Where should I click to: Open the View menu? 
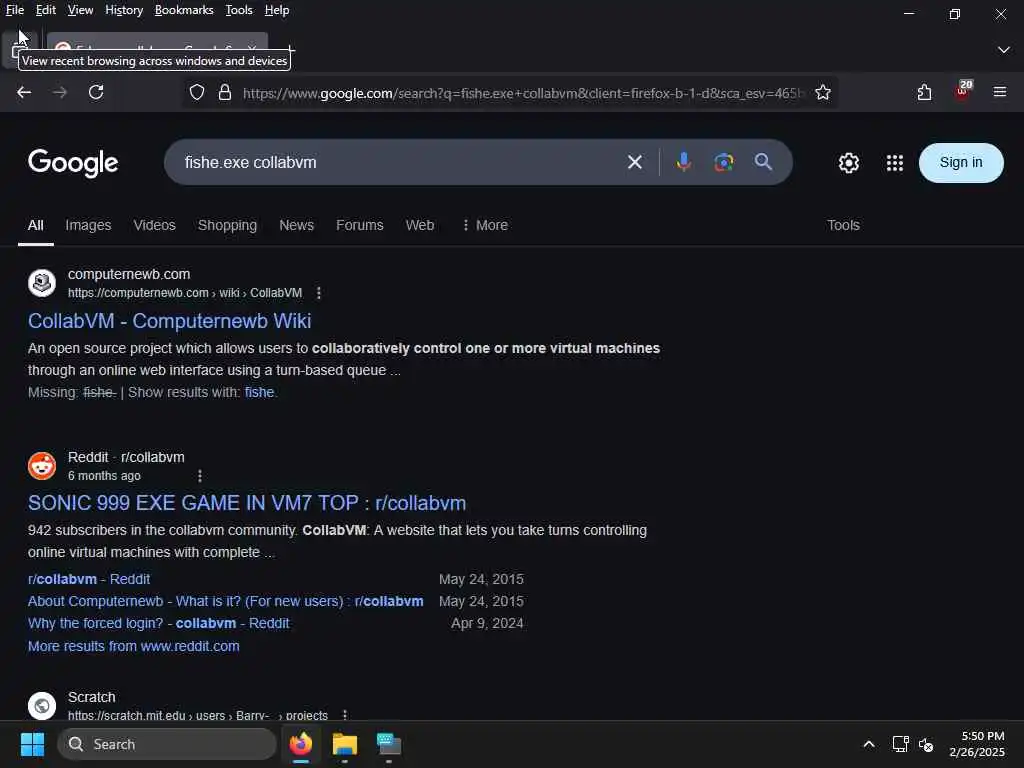(x=80, y=10)
